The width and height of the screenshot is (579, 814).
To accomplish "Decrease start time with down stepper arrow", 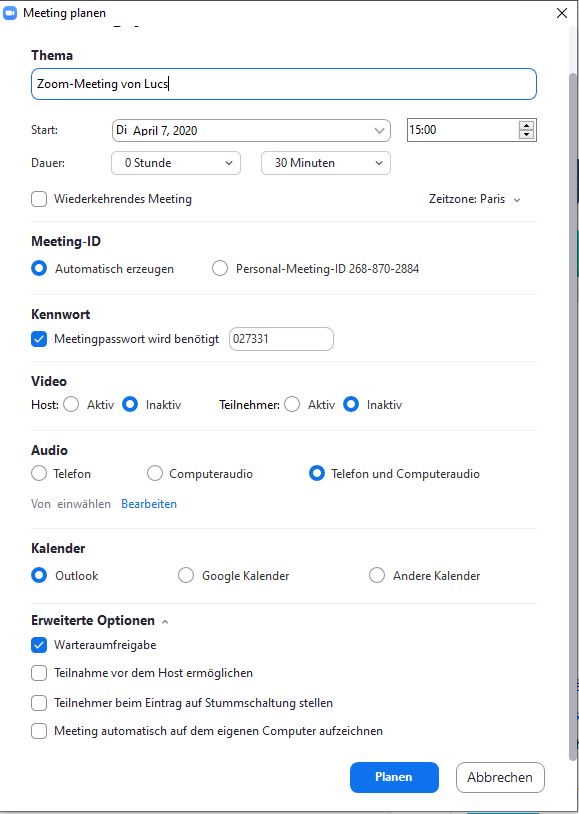I will (x=527, y=134).
